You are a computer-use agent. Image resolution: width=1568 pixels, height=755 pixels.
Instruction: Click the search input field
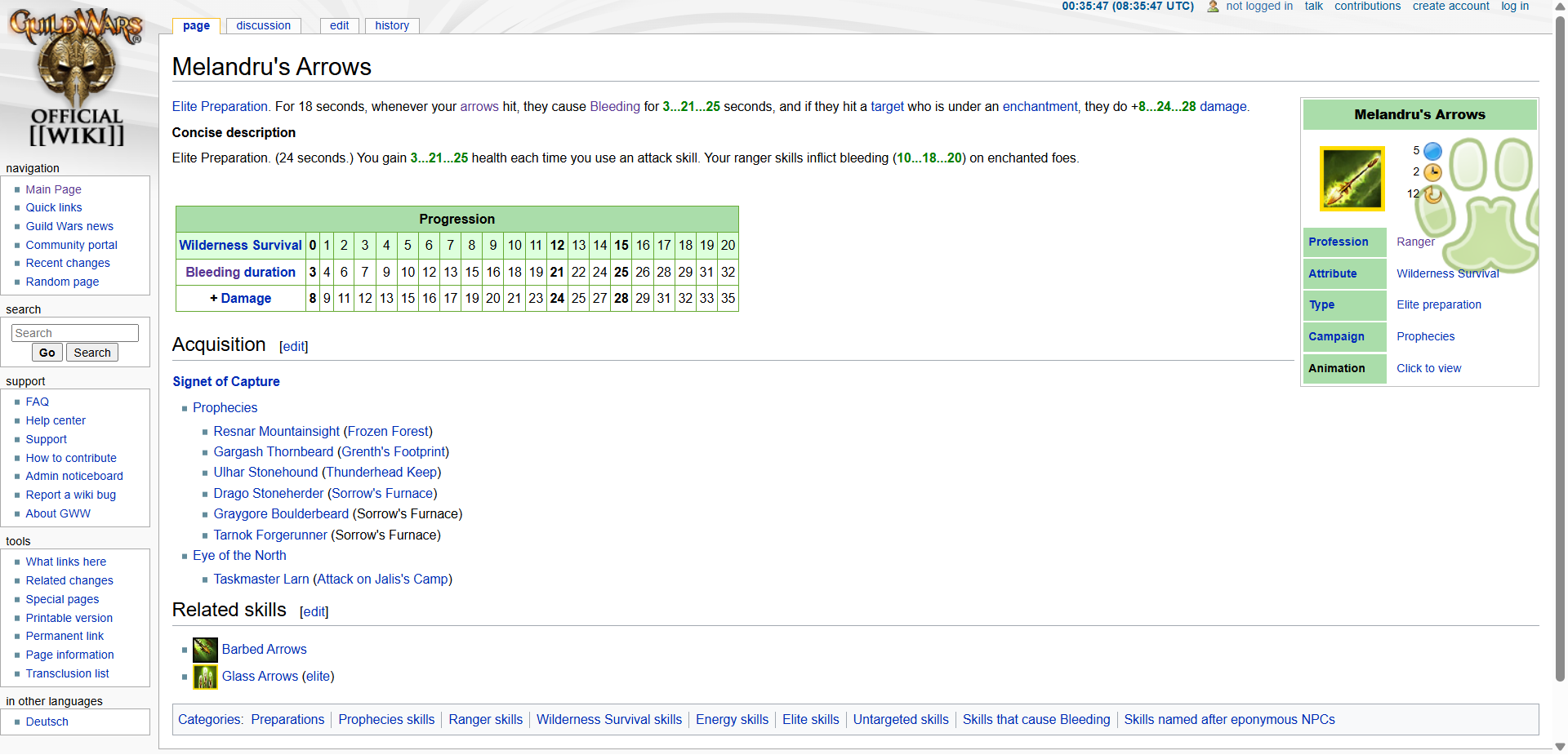pyautogui.click(x=75, y=333)
